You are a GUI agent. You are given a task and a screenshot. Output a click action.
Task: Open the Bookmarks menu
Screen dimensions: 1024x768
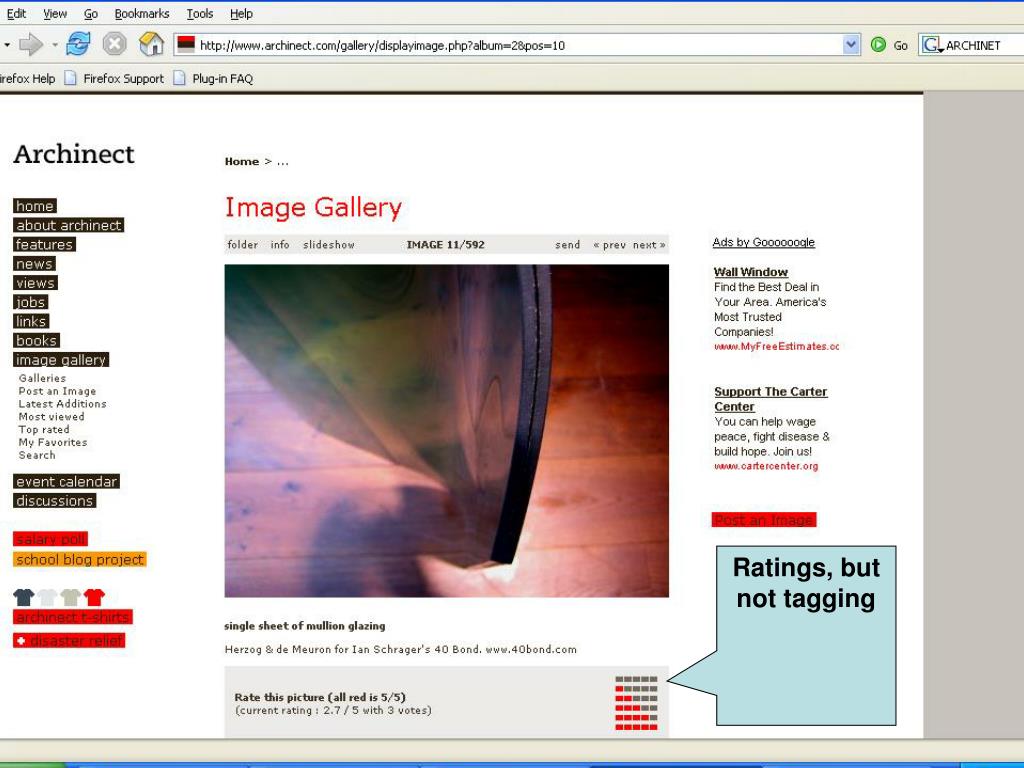(142, 14)
